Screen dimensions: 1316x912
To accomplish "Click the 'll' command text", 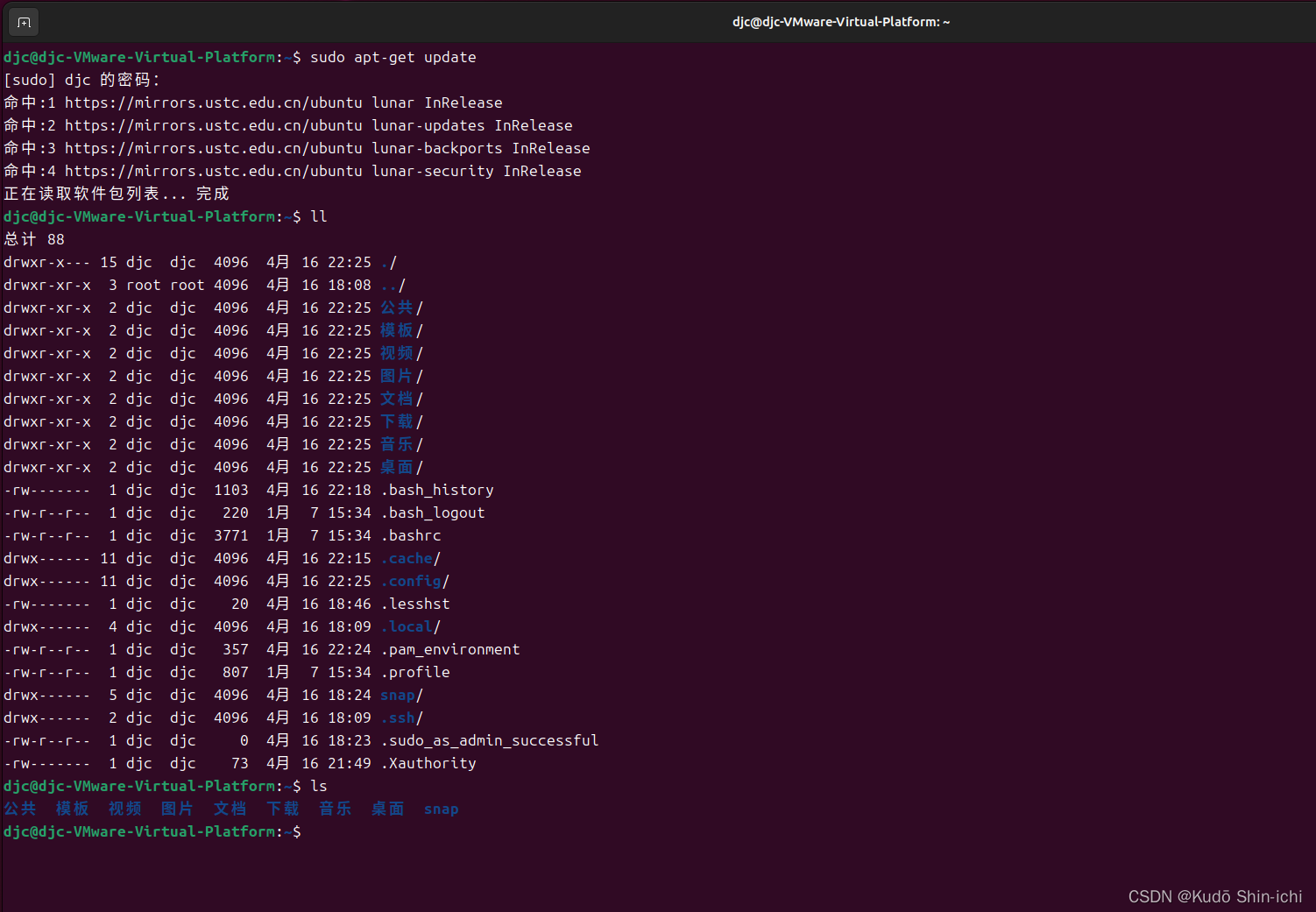I will point(319,216).
